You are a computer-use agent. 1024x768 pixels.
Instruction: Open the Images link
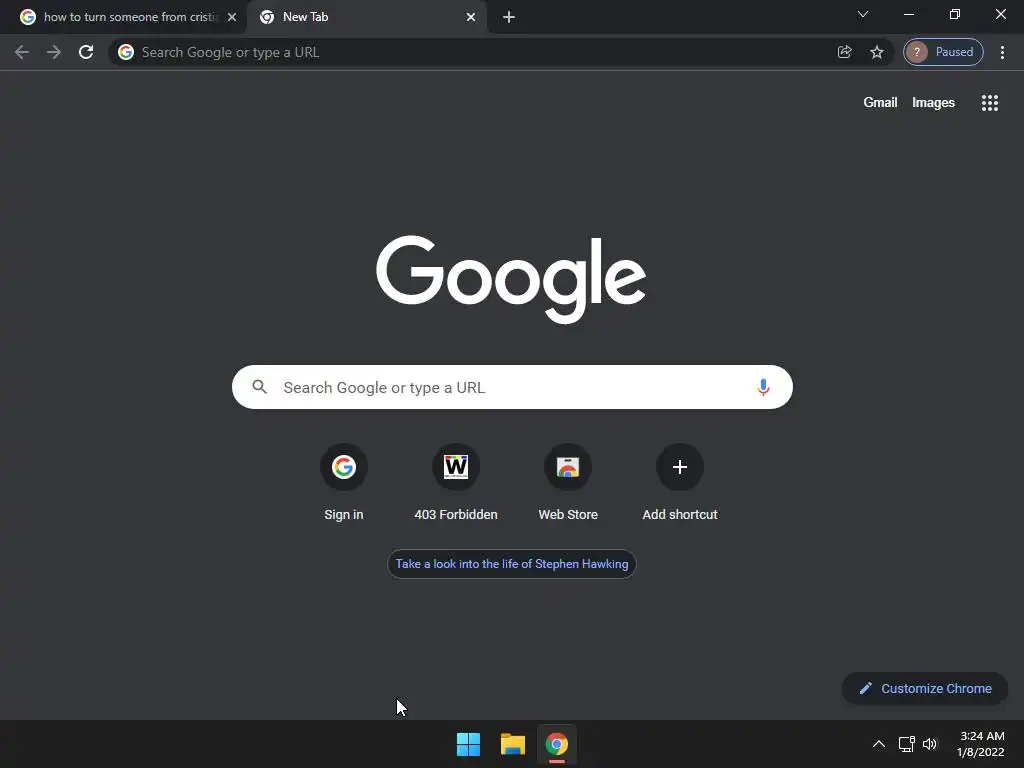tap(933, 103)
